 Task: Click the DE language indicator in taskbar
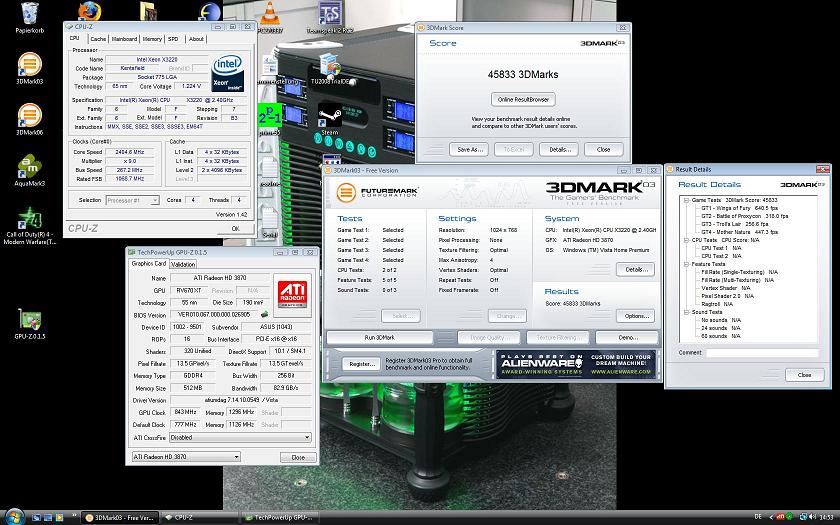tap(758, 517)
